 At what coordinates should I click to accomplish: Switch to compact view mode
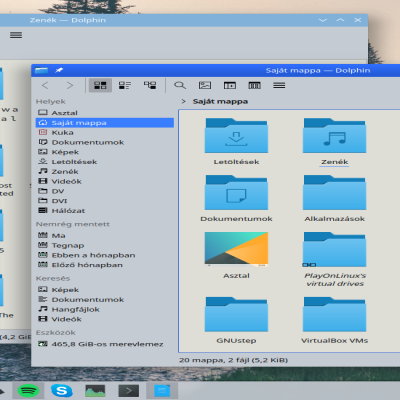[x=125, y=85]
